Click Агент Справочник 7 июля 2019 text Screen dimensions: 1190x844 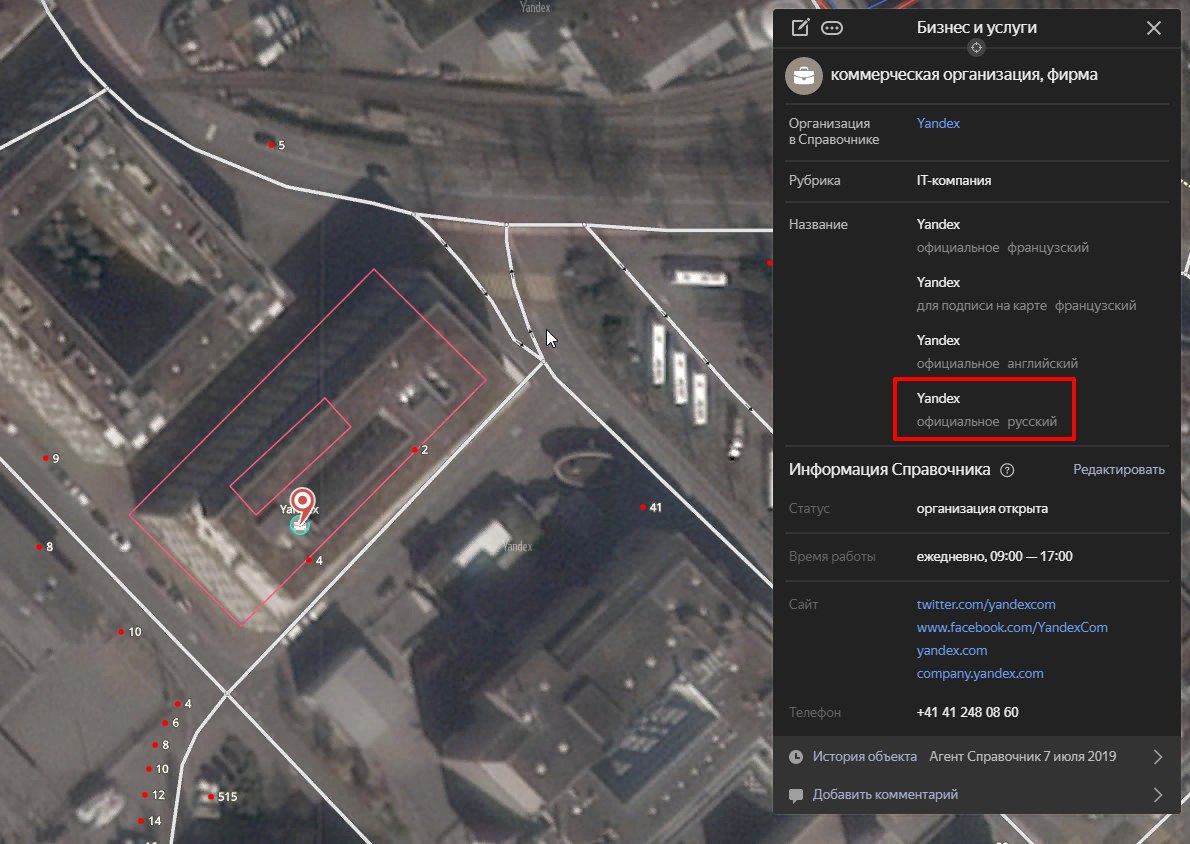1022,756
